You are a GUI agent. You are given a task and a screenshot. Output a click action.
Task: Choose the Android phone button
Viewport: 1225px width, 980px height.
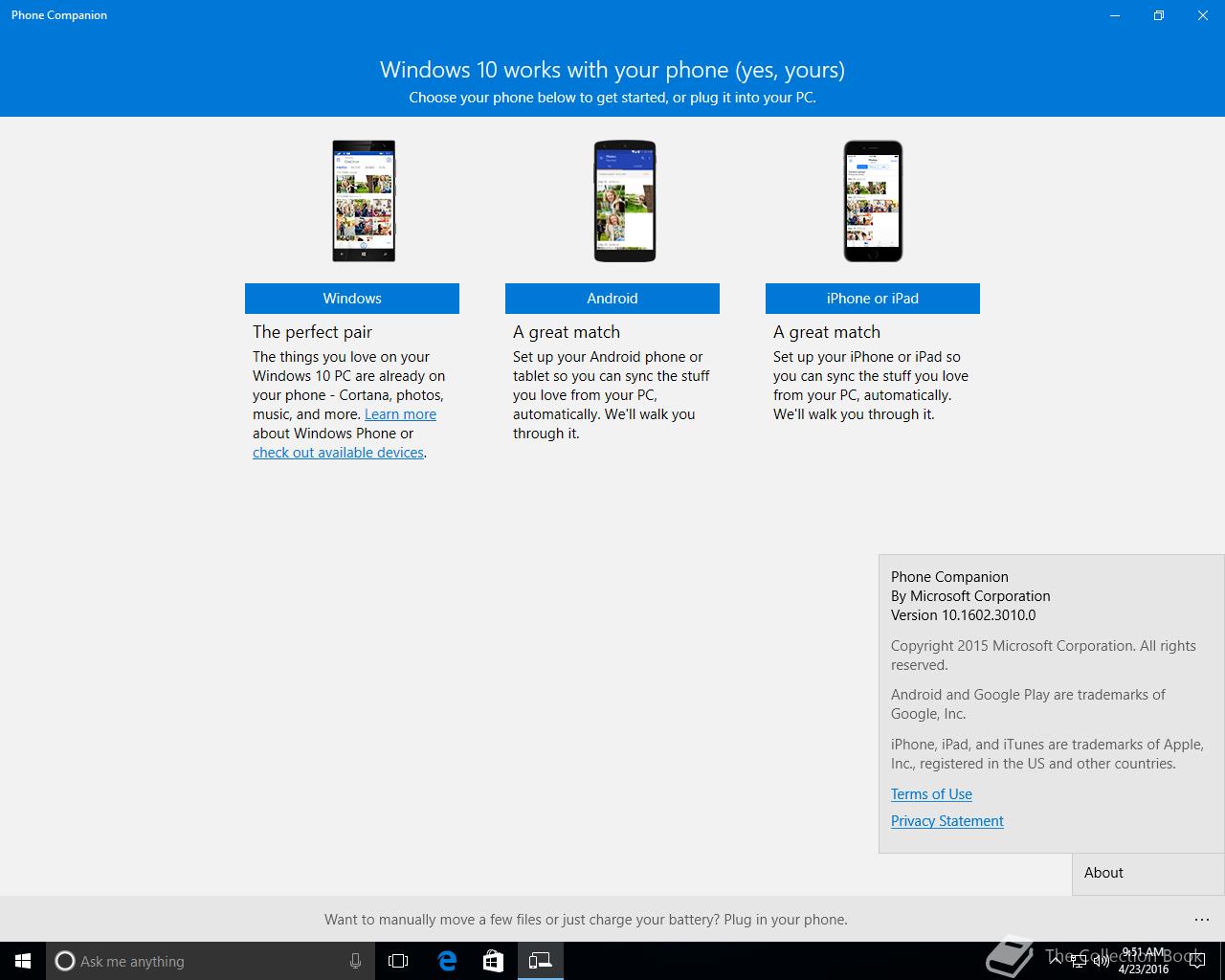(x=612, y=299)
